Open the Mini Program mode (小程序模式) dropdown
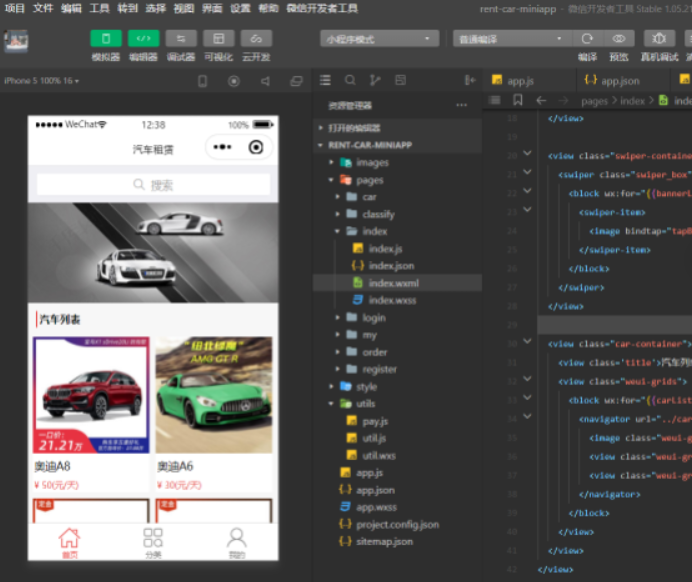This screenshot has height=582, width=692. 379,39
